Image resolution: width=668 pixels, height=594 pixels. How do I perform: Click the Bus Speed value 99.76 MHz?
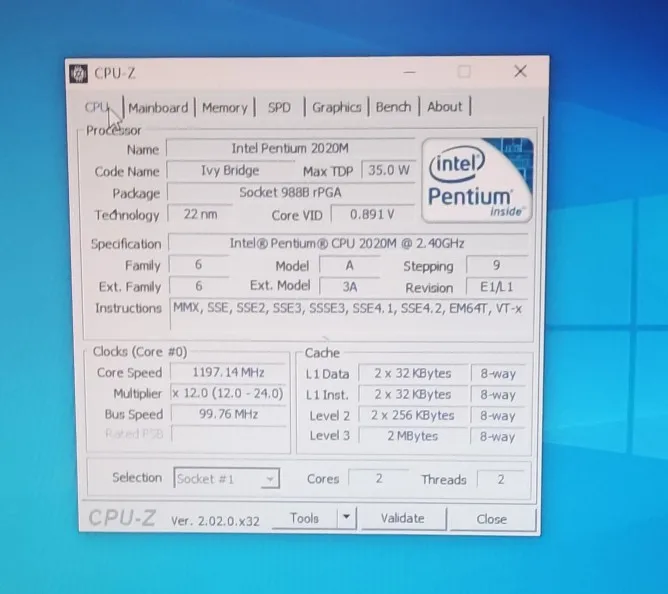[228, 414]
